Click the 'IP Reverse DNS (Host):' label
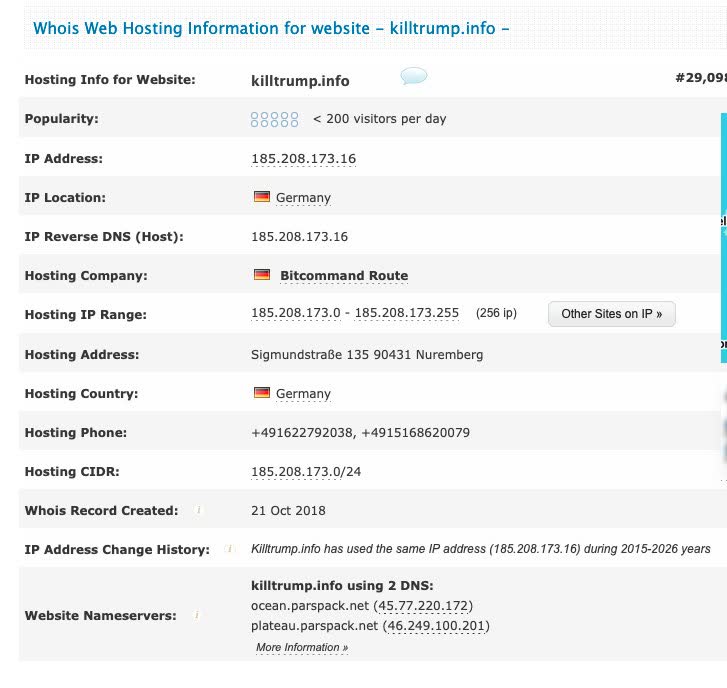This screenshot has height=688, width=727. 104,236
